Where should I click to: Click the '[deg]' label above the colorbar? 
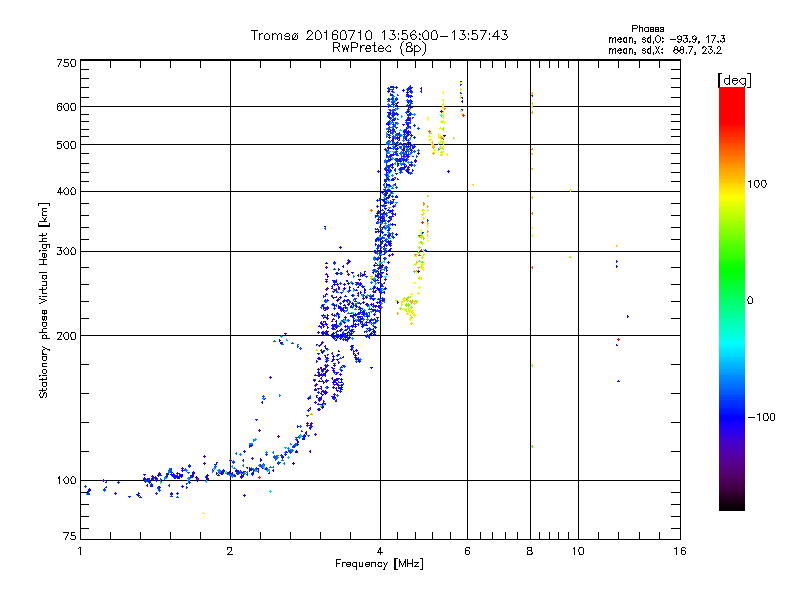[x=734, y=80]
